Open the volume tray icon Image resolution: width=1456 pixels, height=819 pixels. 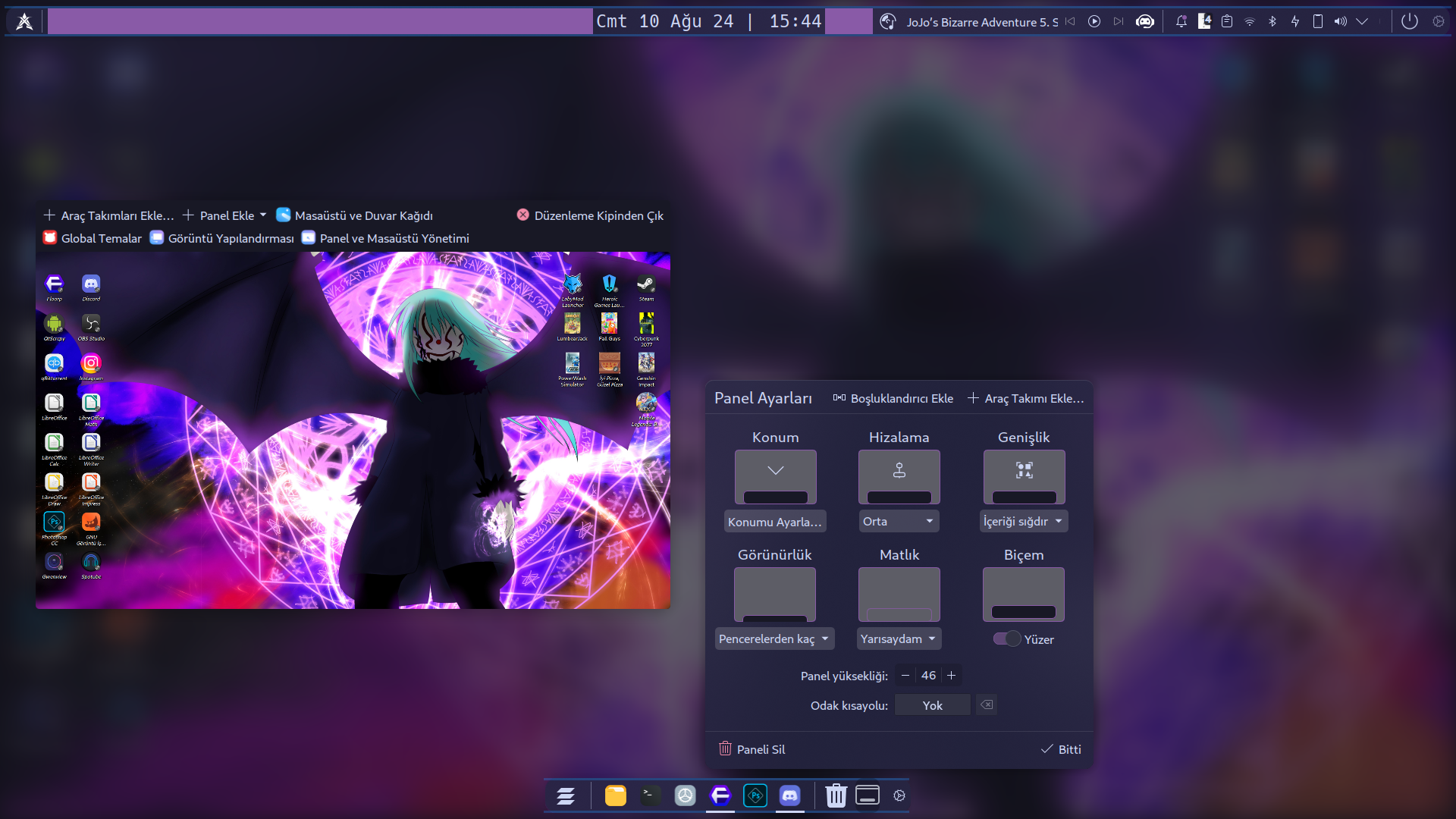[1340, 21]
